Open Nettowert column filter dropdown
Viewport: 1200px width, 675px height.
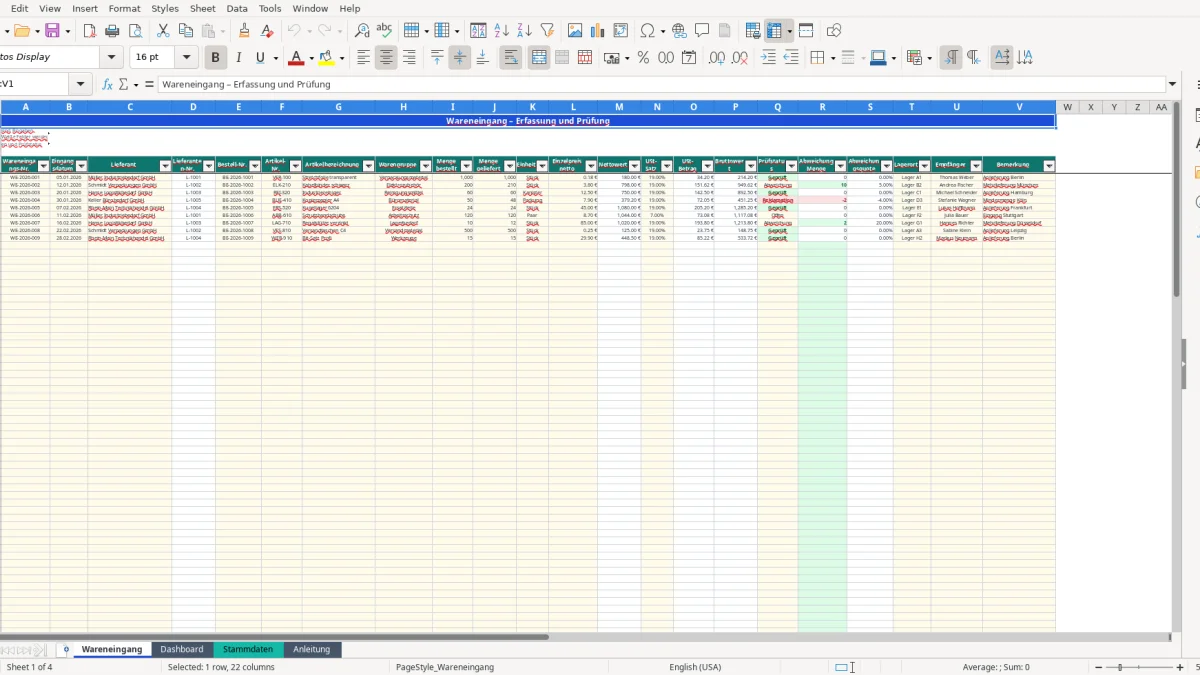tap(634, 166)
